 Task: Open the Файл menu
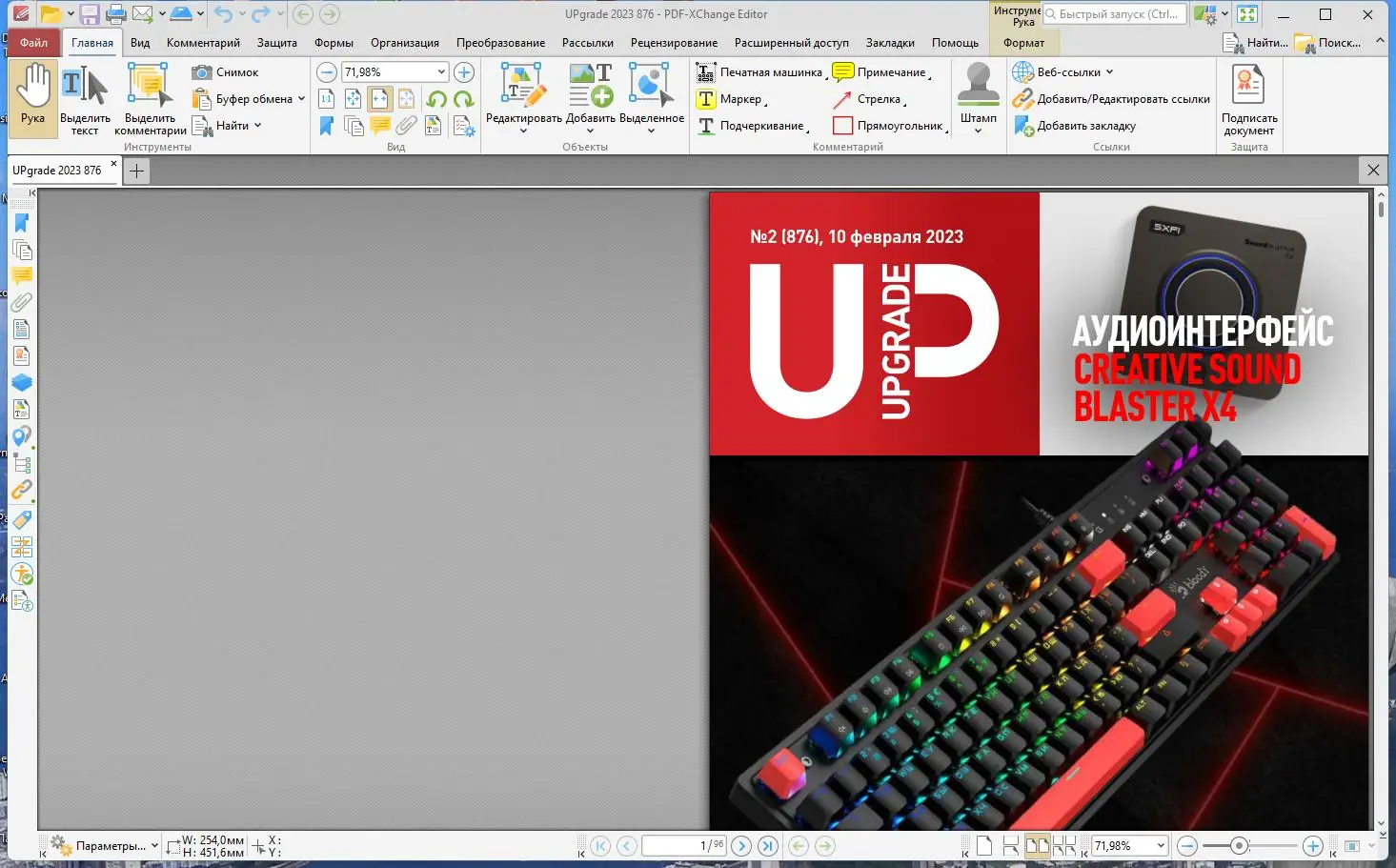[34, 43]
